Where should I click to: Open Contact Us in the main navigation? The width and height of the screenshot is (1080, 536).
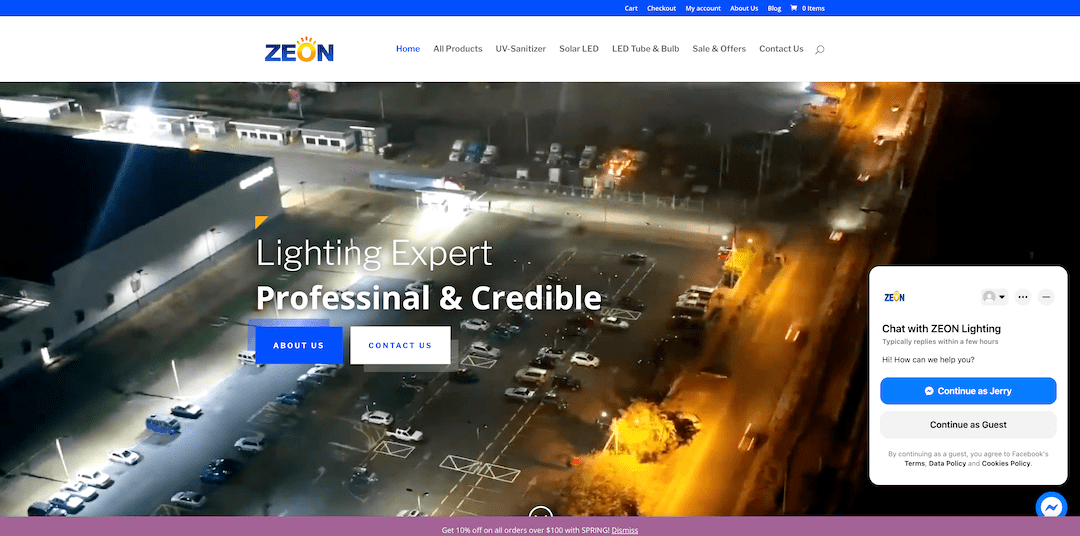[781, 49]
